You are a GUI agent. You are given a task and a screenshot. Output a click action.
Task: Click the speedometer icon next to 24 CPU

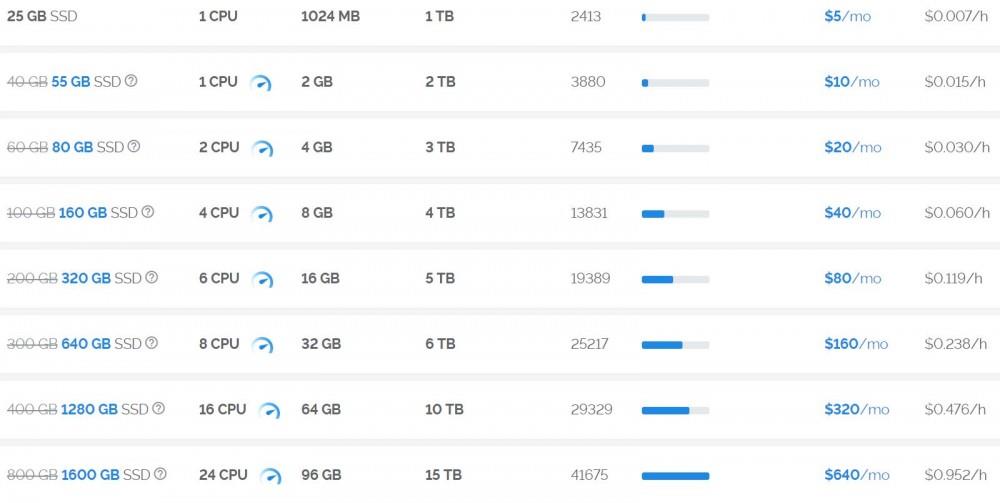(270, 476)
